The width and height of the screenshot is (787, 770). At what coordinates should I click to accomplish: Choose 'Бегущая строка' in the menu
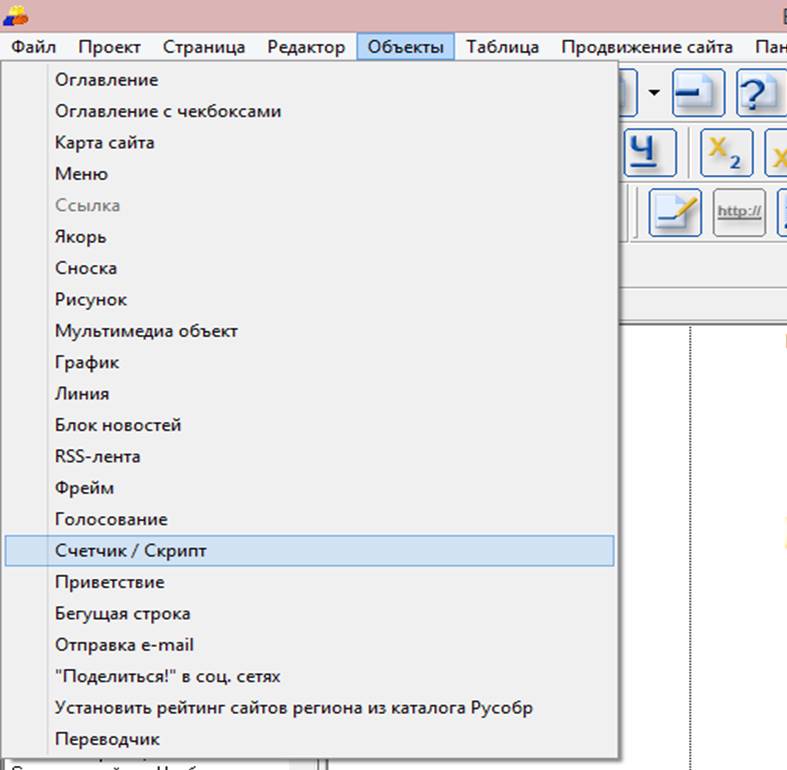(123, 614)
